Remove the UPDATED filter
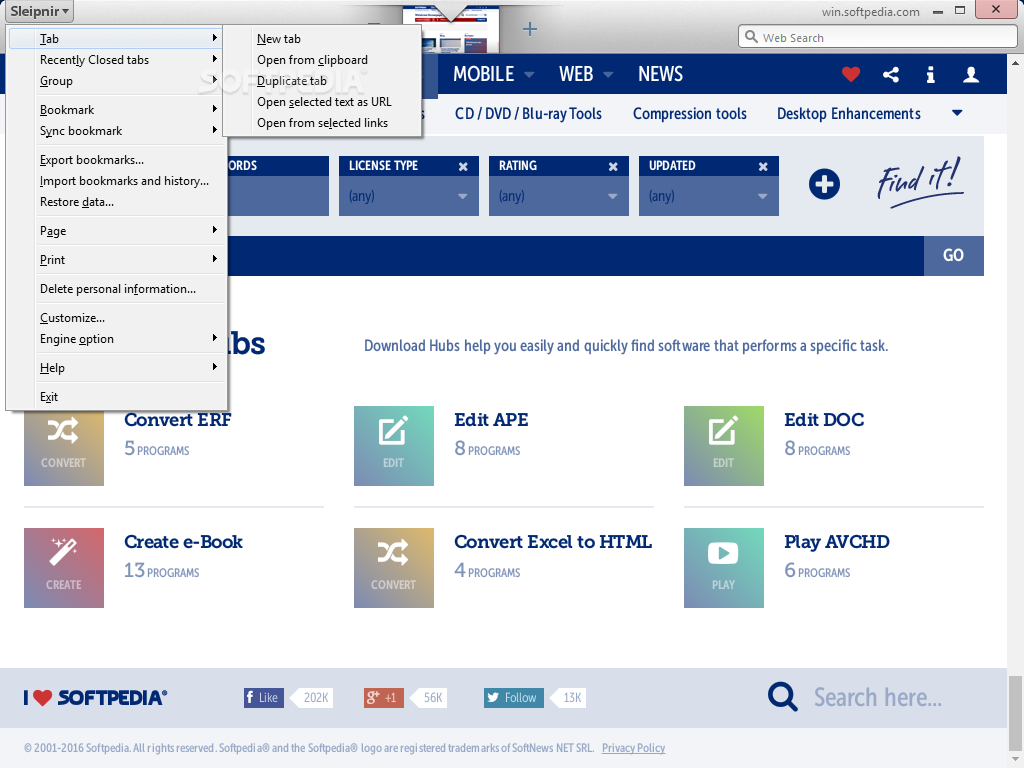The height and width of the screenshot is (768, 1024). (763, 167)
